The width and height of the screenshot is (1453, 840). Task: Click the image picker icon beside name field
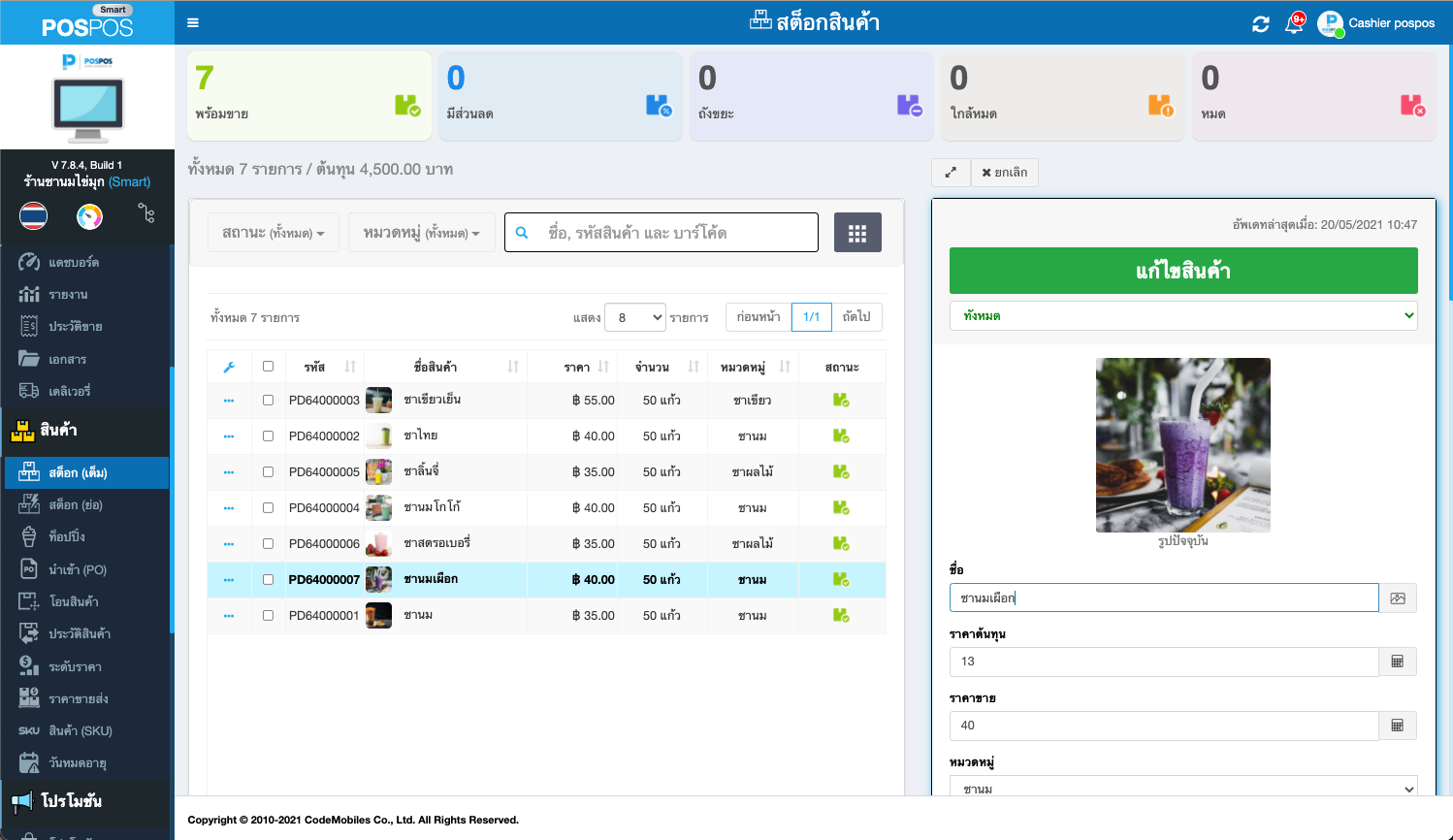pyautogui.click(x=1397, y=598)
